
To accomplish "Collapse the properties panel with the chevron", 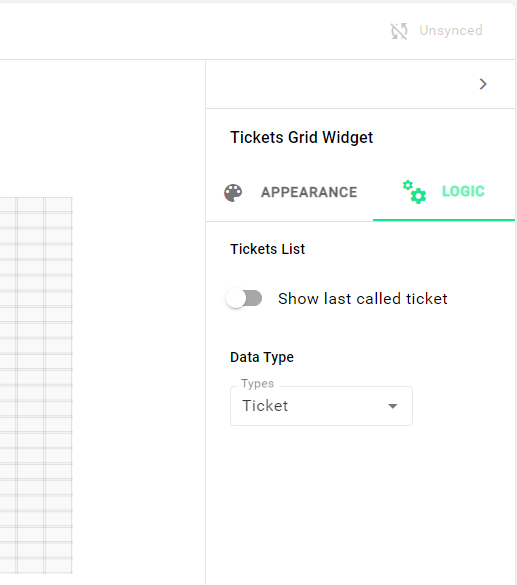I will coord(483,84).
